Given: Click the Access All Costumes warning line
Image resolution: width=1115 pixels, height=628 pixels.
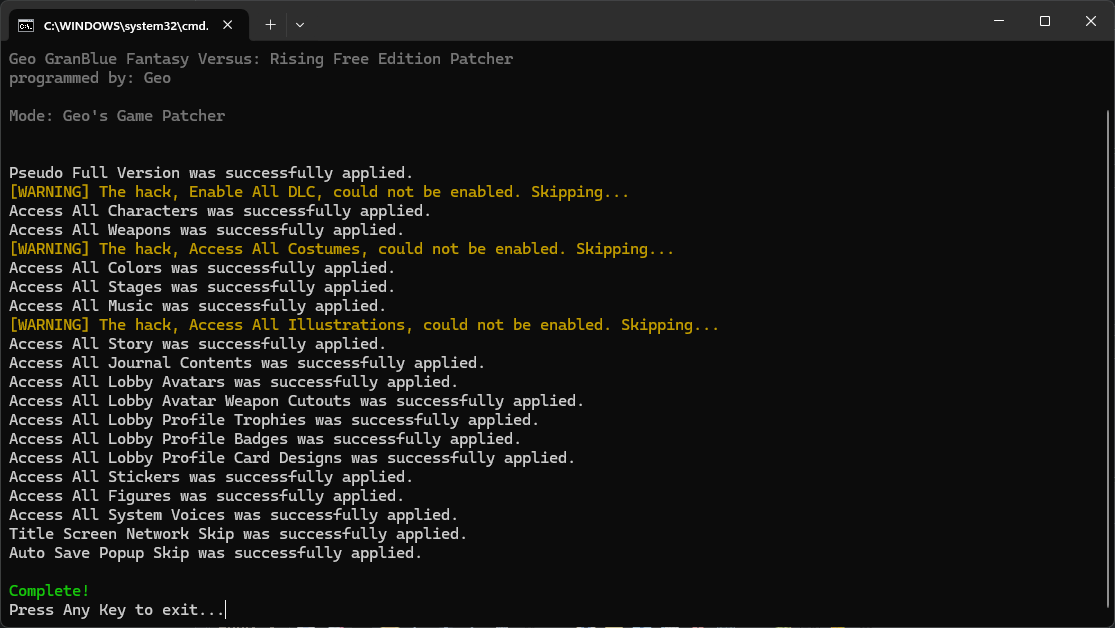Looking at the screenshot, I should (341, 249).
